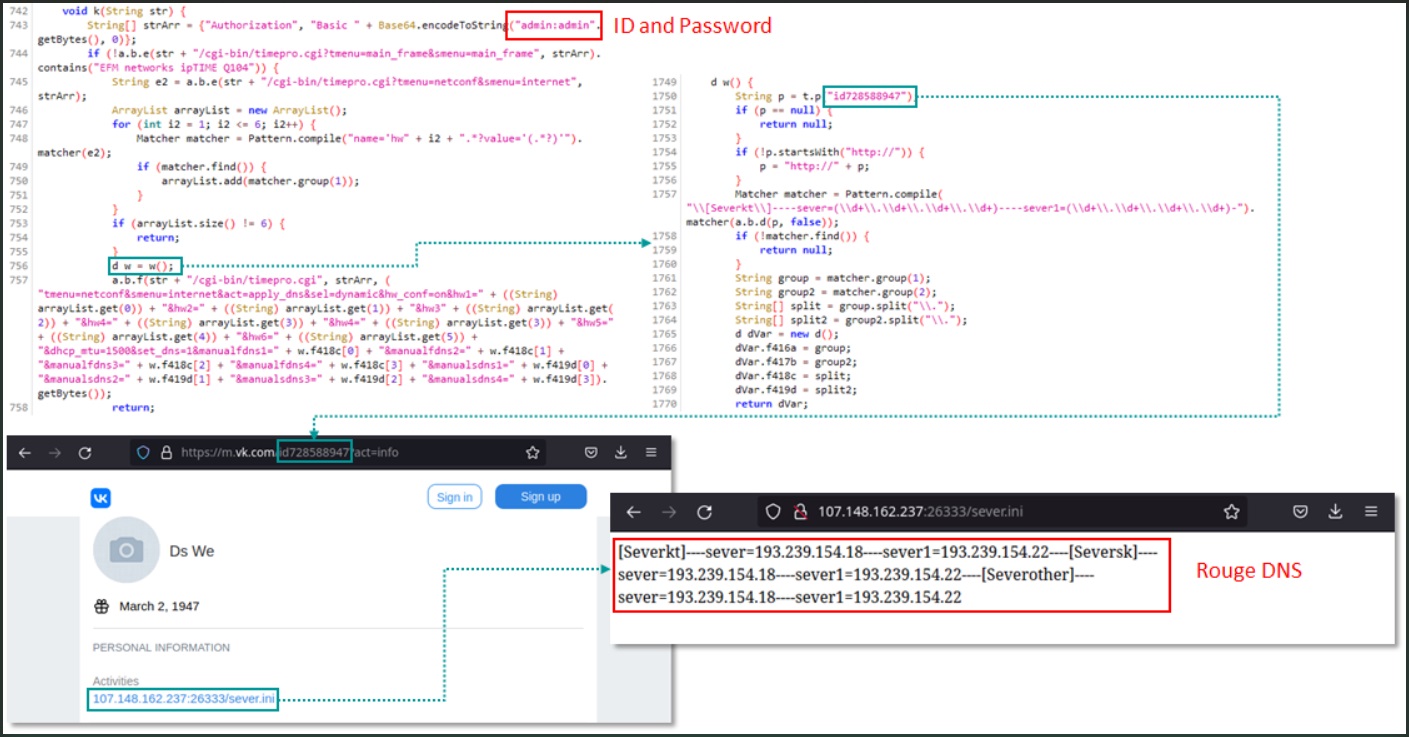Focus the 107.148.162.237 address bar
The width and height of the screenshot is (1409, 737).
tap(1000, 511)
